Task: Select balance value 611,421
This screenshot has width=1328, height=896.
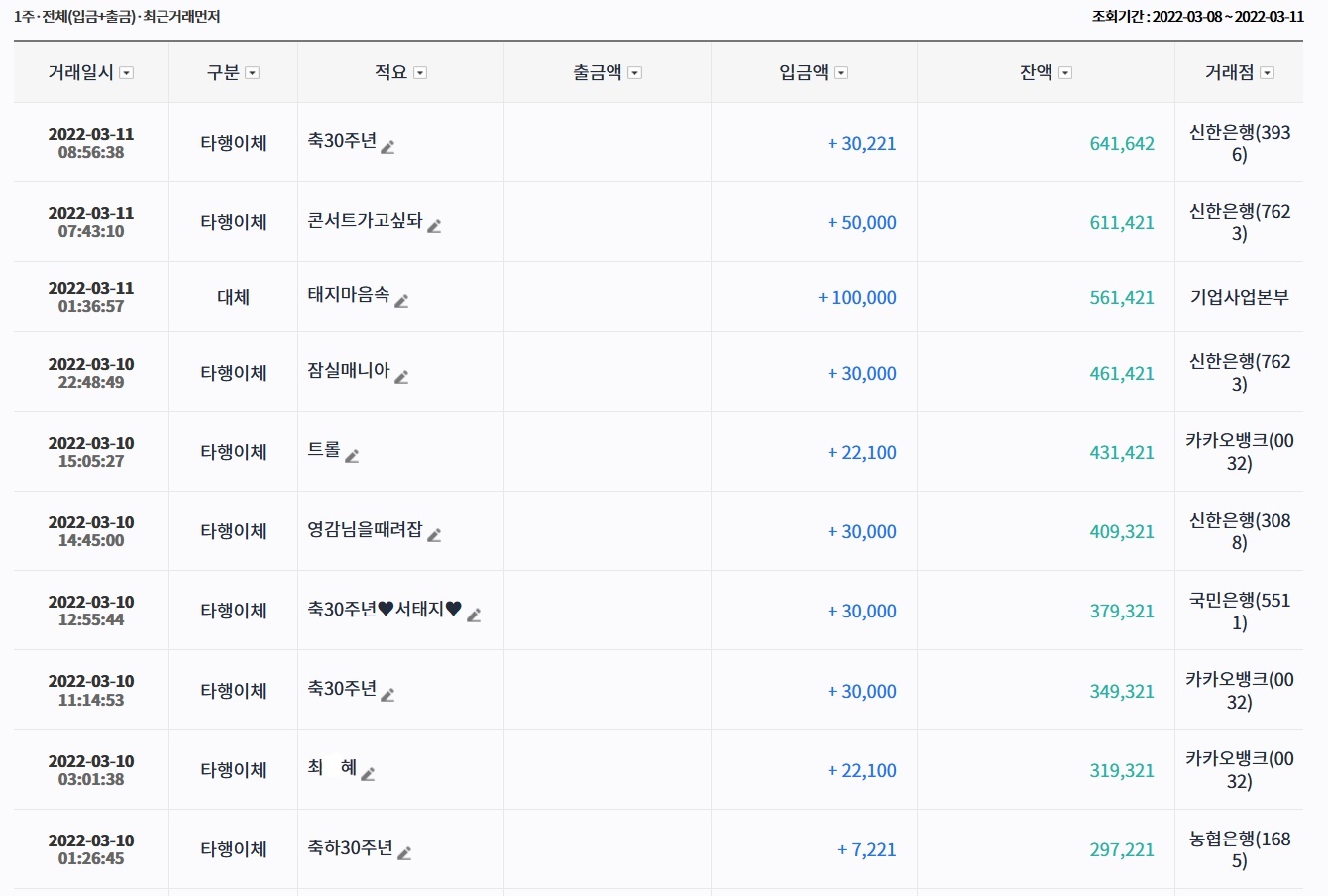Action: coord(1122,223)
